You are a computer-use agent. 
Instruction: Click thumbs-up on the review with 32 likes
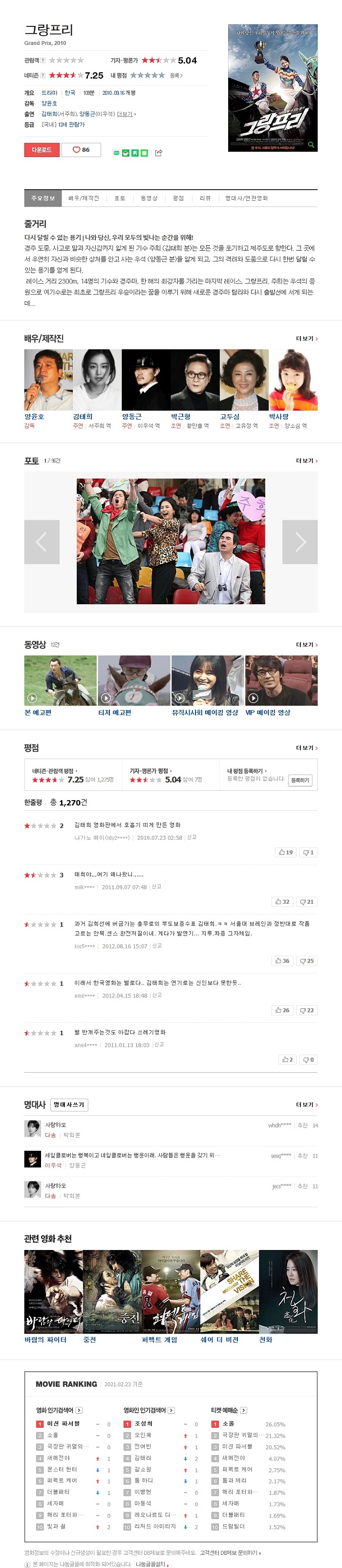pyautogui.click(x=282, y=902)
